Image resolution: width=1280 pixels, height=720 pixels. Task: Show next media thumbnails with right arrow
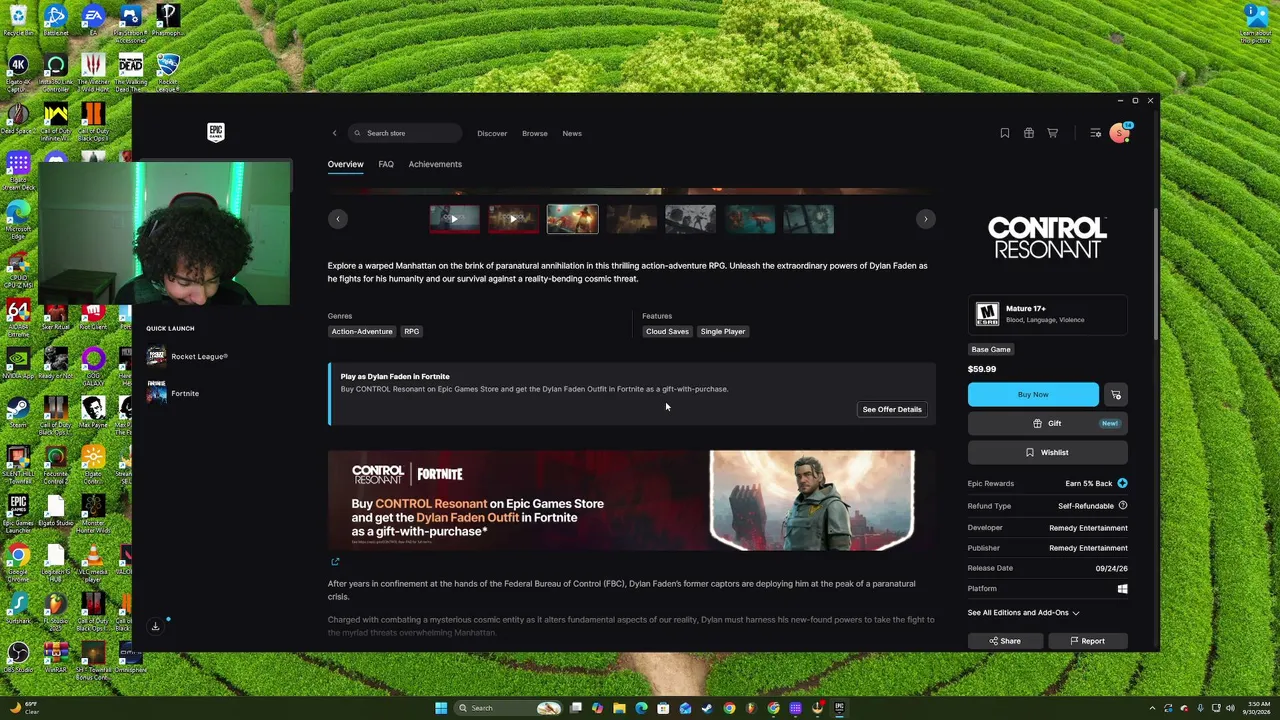(926, 219)
